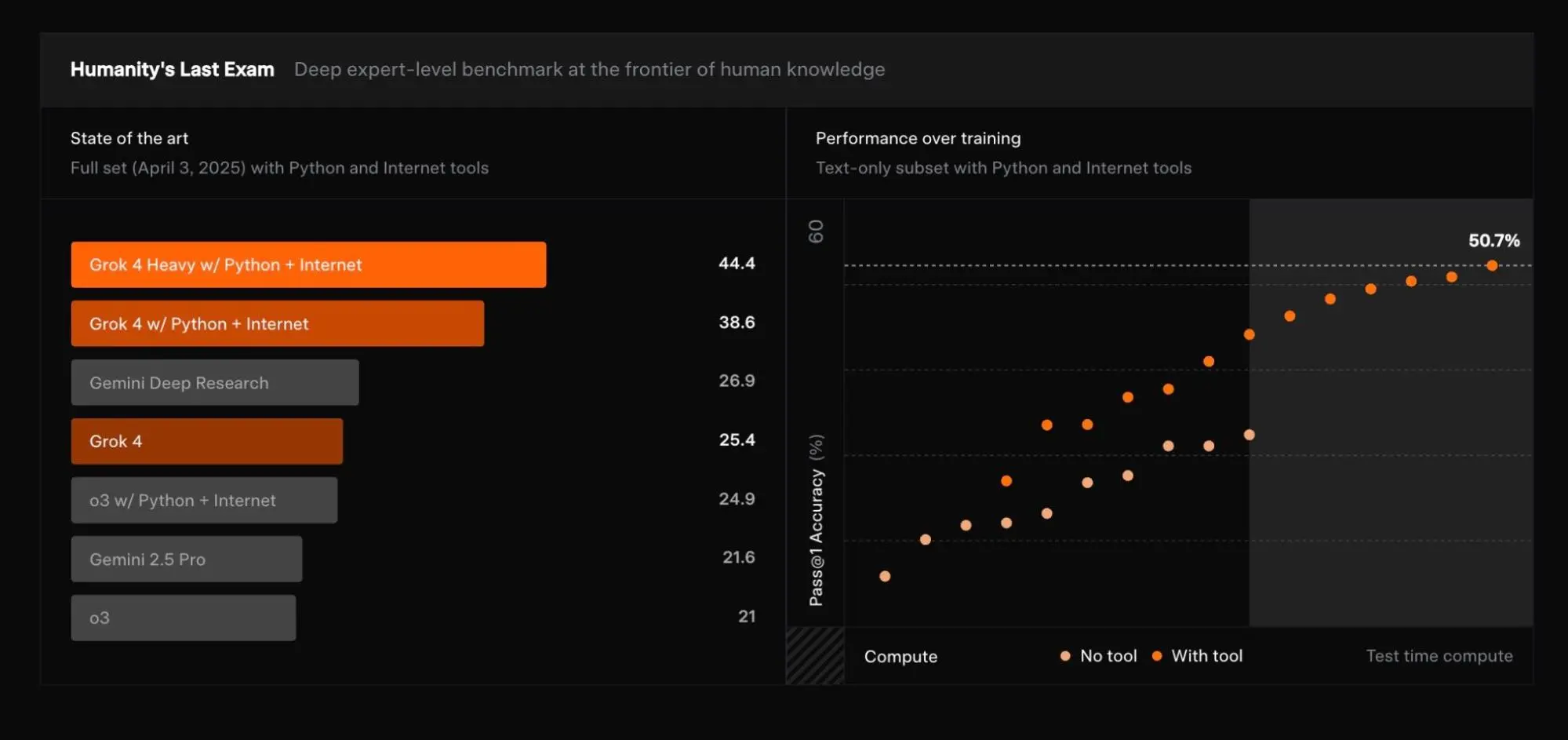This screenshot has width=1568, height=740.
Task: Click the final data point under 50.7%
Action: point(1492,266)
